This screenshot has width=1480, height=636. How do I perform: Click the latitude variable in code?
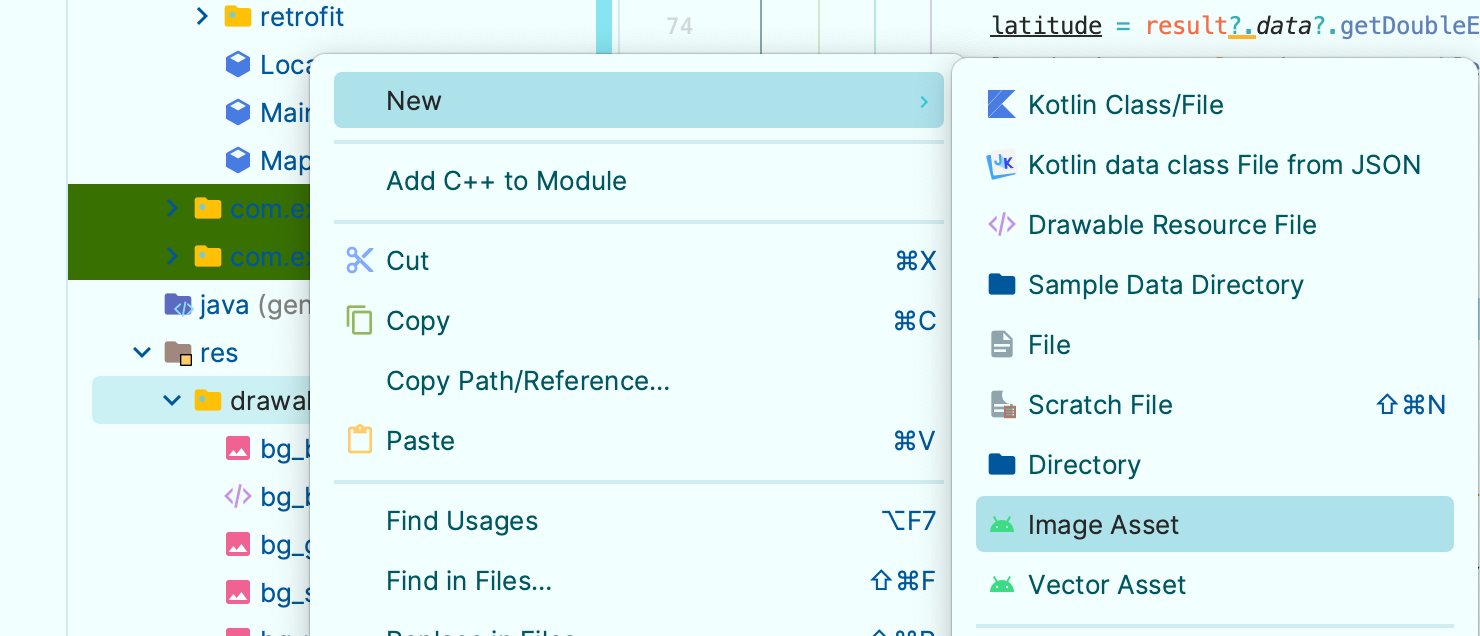[x=1046, y=25]
